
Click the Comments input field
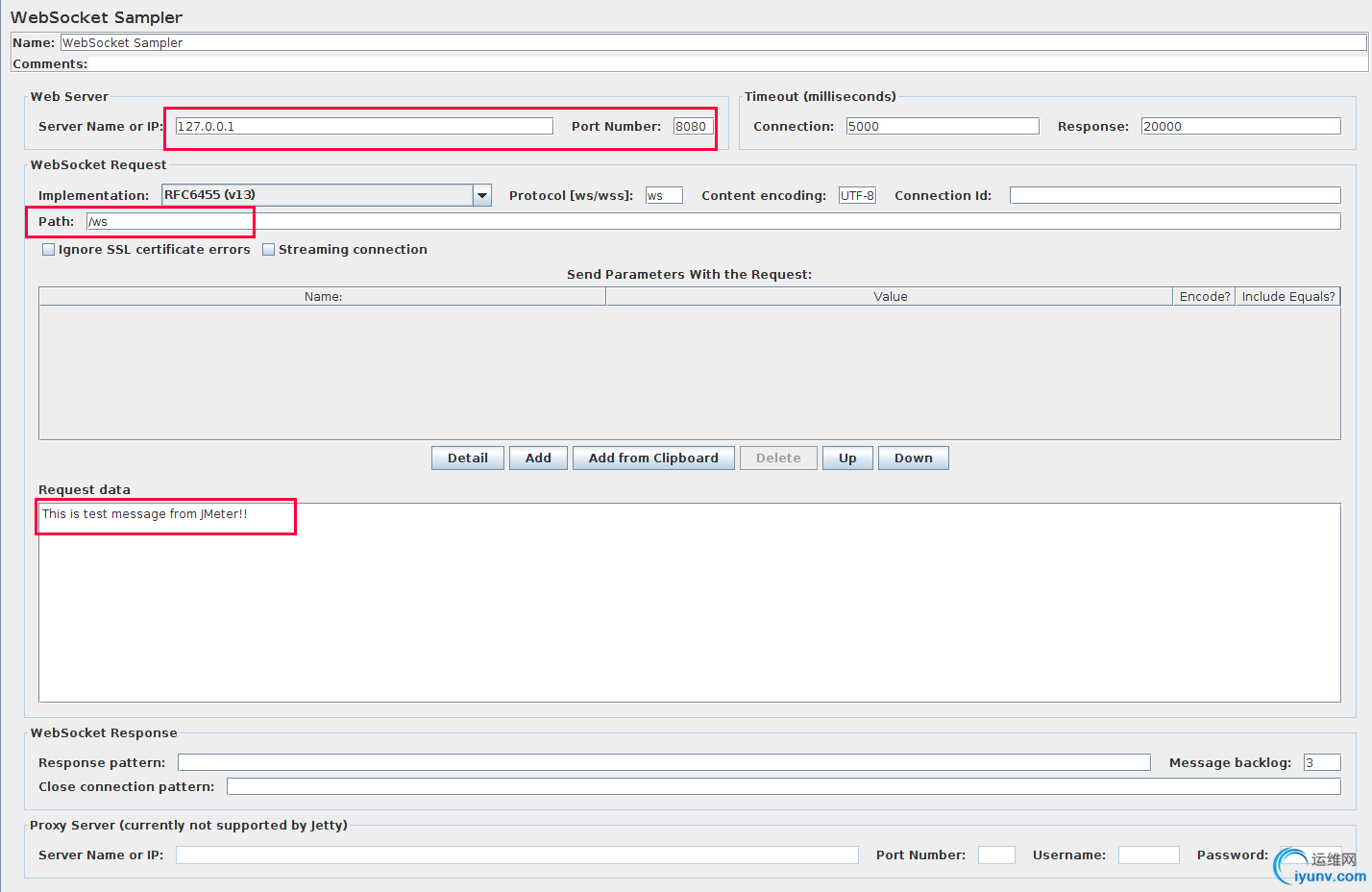[728, 63]
